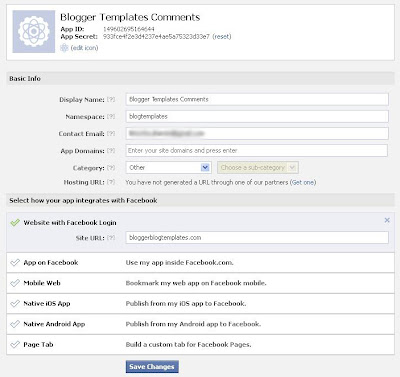Expand the Mobile Web row label
This screenshot has width=400, height=377.
pos(42,283)
